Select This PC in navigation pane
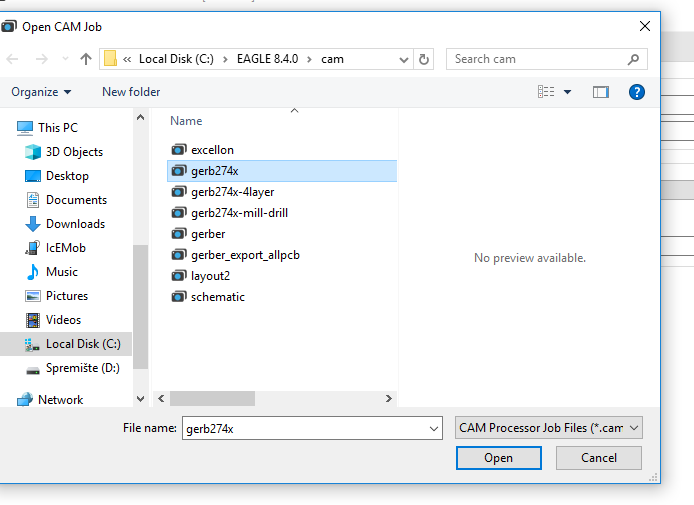The height and width of the screenshot is (505, 694). pyautogui.click(x=47, y=127)
